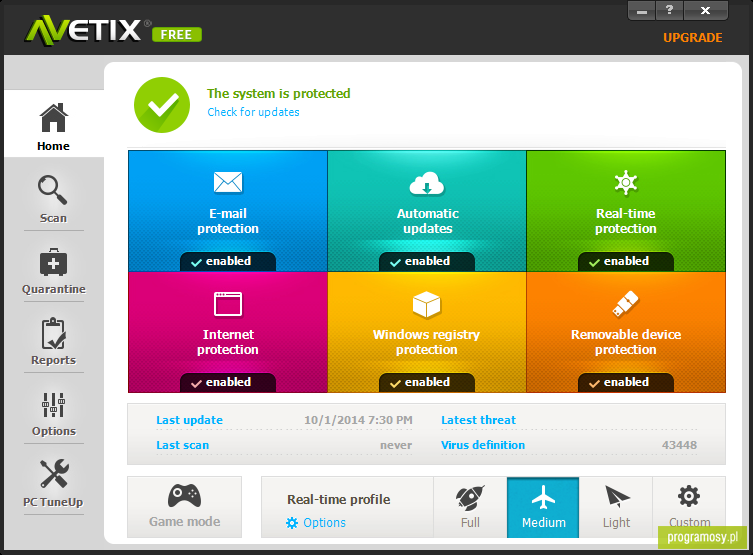
Task: Click the Real-time protection shield star icon
Action: (626, 183)
